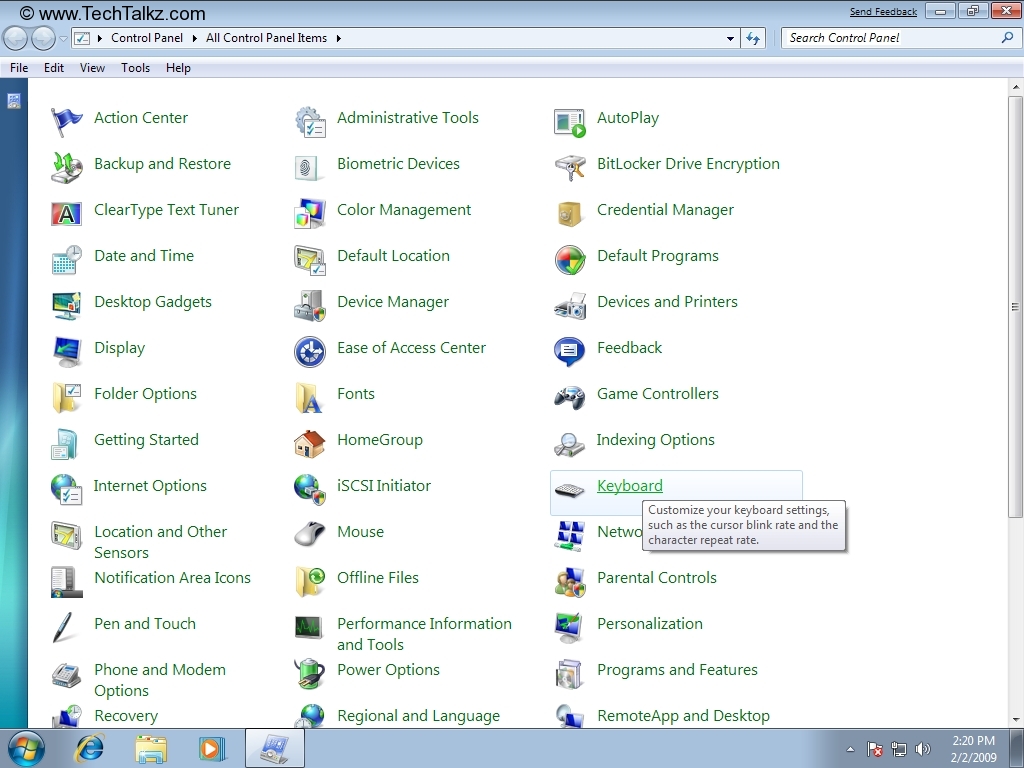The image size is (1024, 768).
Task: Launch Windows Media Player from the taskbar
Action: tap(213, 747)
